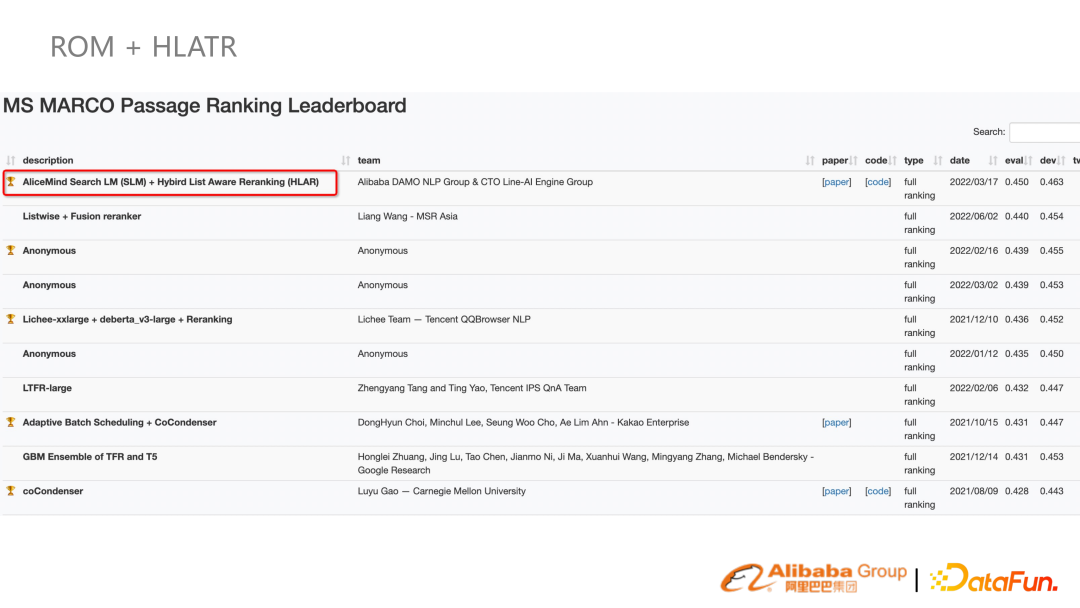Open the code link for AliceMind Search LM
Image resolution: width=1080 pixels, height=608 pixels.
coord(878,182)
